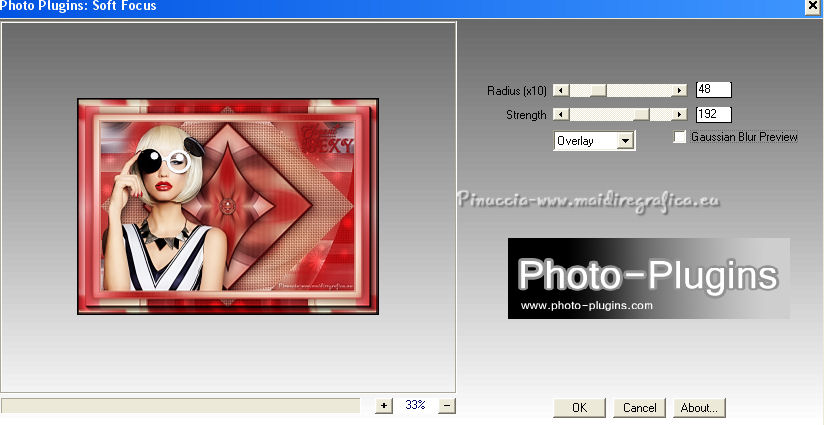This screenshot has width=824, height=425.
Task: Click the Radius (x10) label
Action: (517, 91)
